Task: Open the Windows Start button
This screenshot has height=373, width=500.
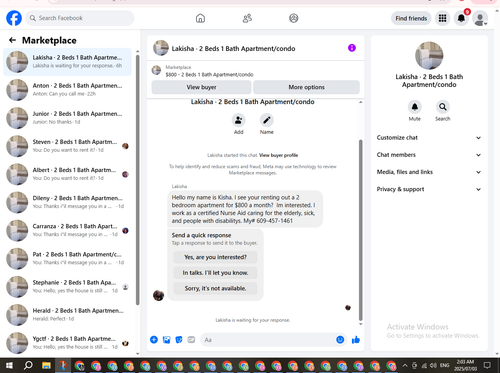Action: pyautogui.click(x=9, y=365)
